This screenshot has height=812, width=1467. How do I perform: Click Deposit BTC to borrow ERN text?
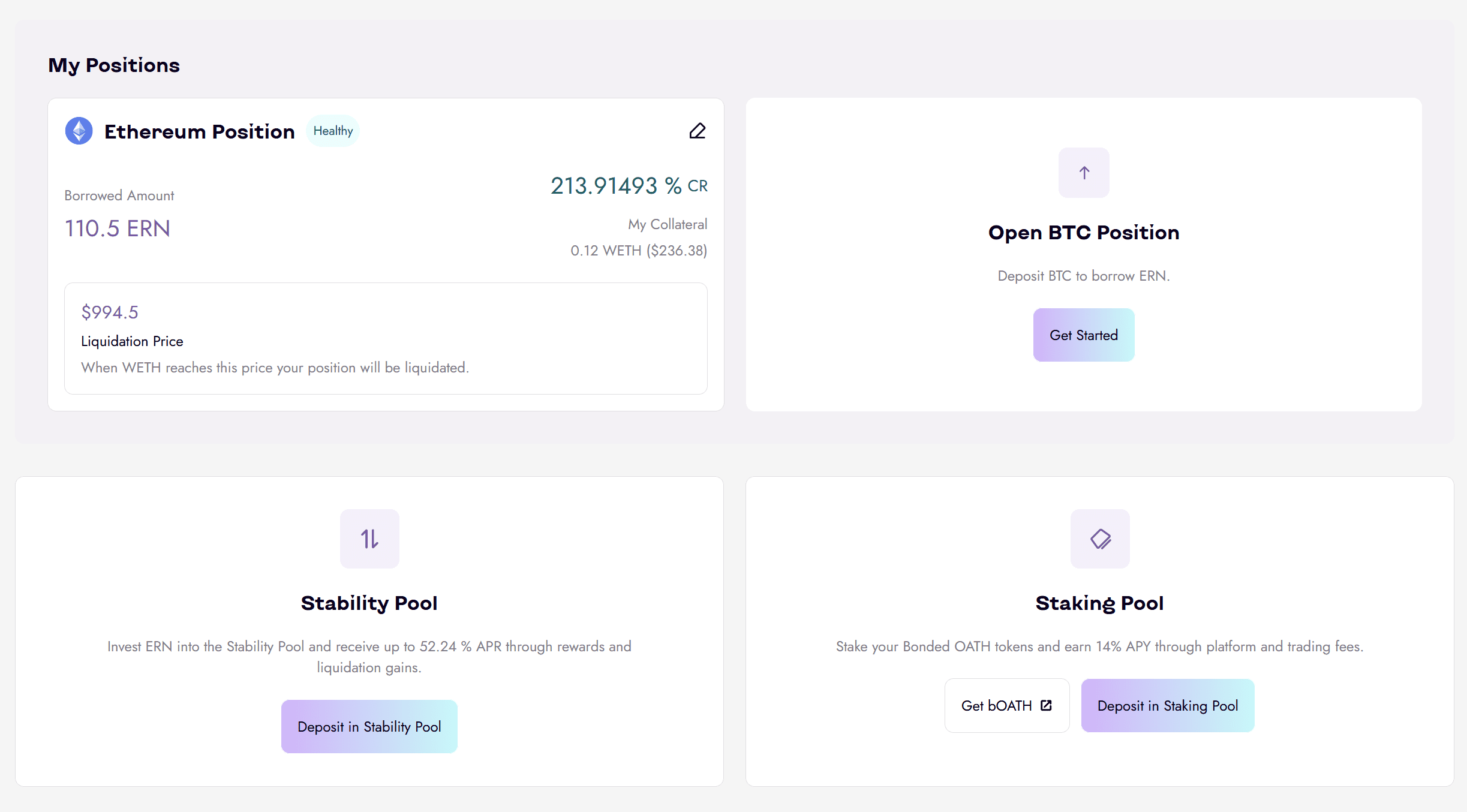point(1084,276)
